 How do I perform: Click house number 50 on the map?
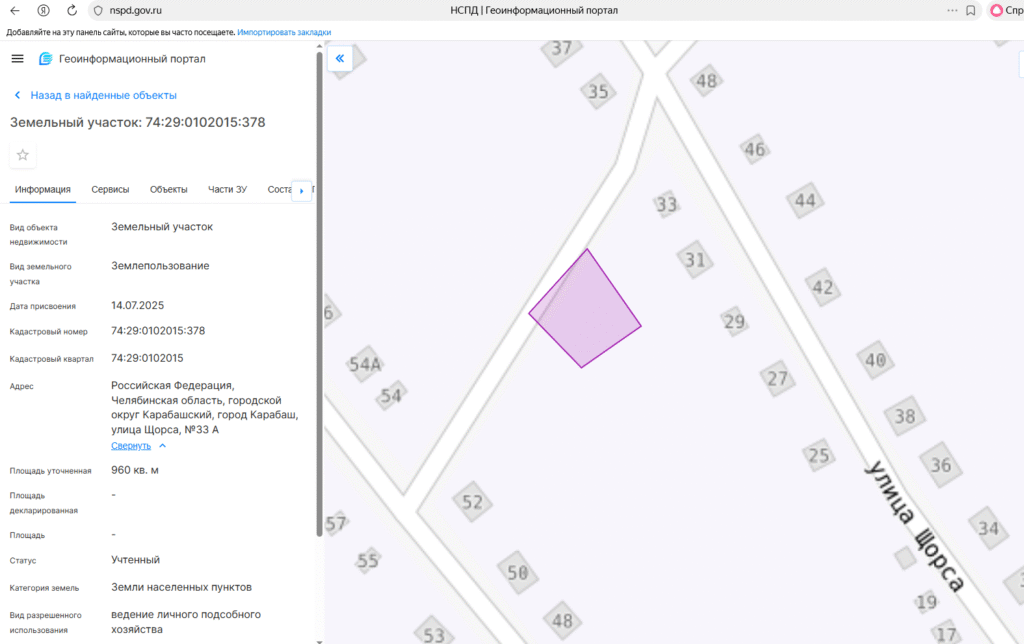pyautogui.click(x=518, y=573)
